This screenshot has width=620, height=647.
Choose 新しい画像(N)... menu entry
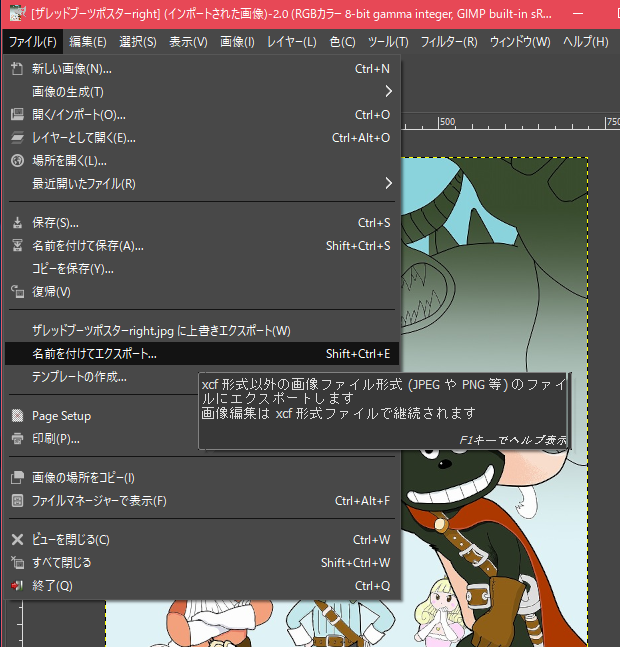202,68
